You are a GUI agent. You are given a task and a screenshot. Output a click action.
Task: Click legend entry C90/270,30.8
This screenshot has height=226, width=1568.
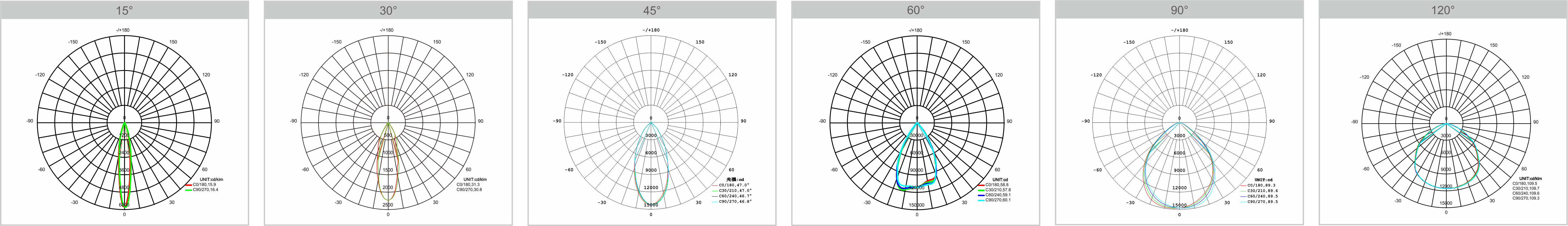[x=469, y=190]
